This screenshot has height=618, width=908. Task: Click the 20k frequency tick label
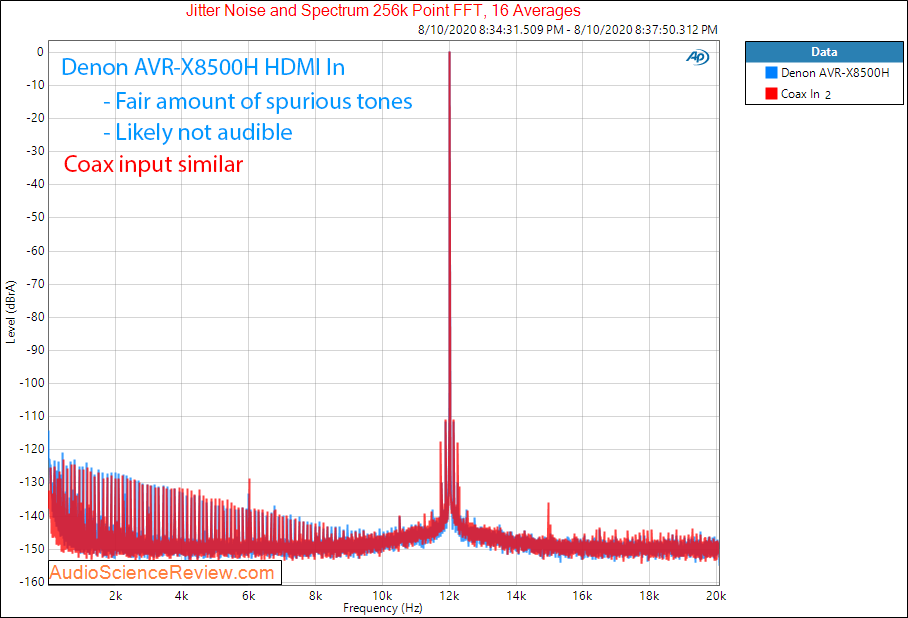716,596
